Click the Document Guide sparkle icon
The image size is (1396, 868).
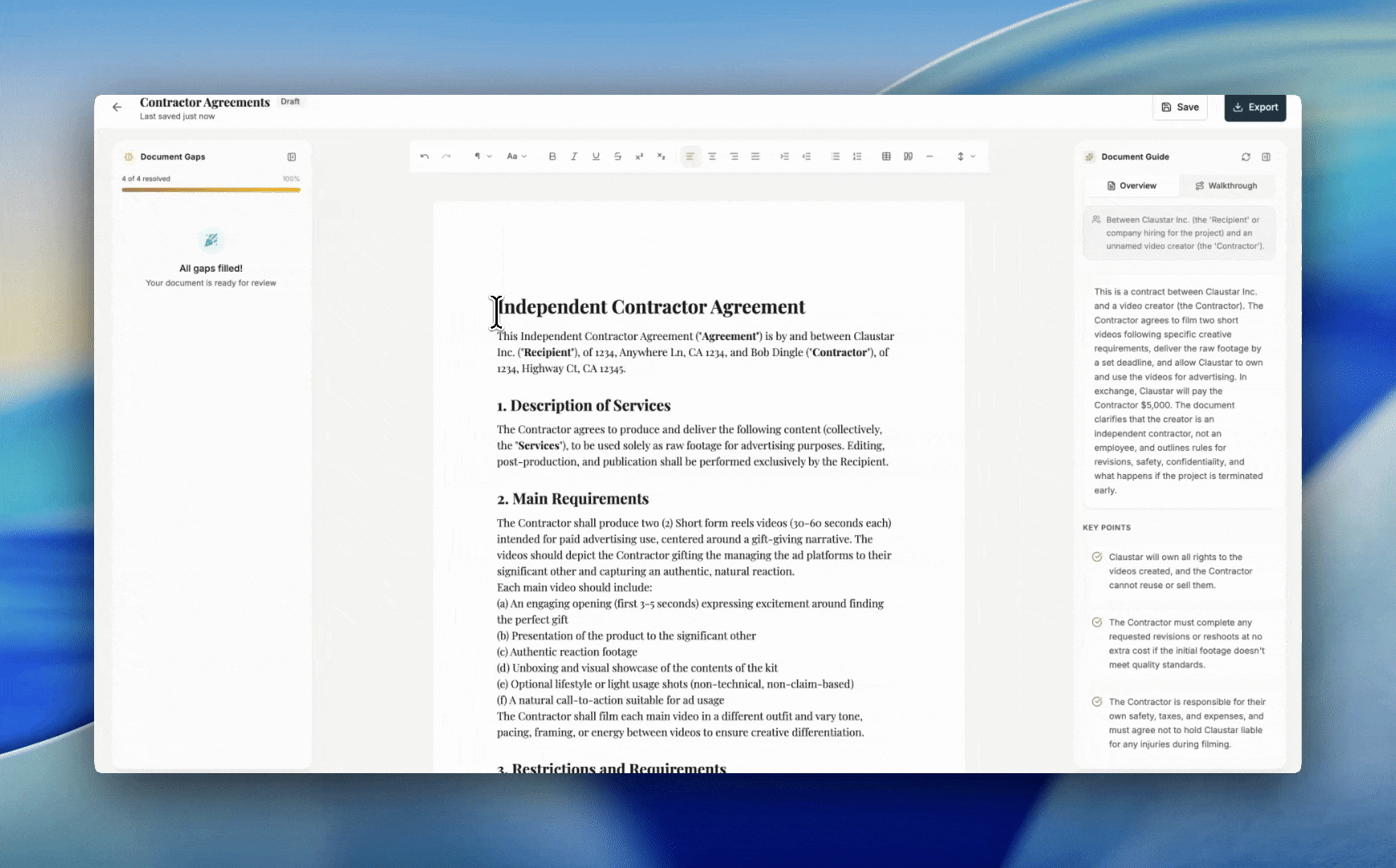[1090, 157]
